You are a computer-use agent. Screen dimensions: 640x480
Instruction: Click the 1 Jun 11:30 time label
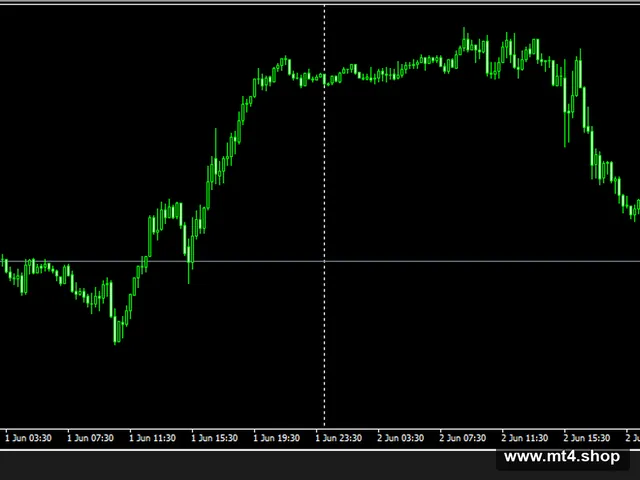point(153,438)
